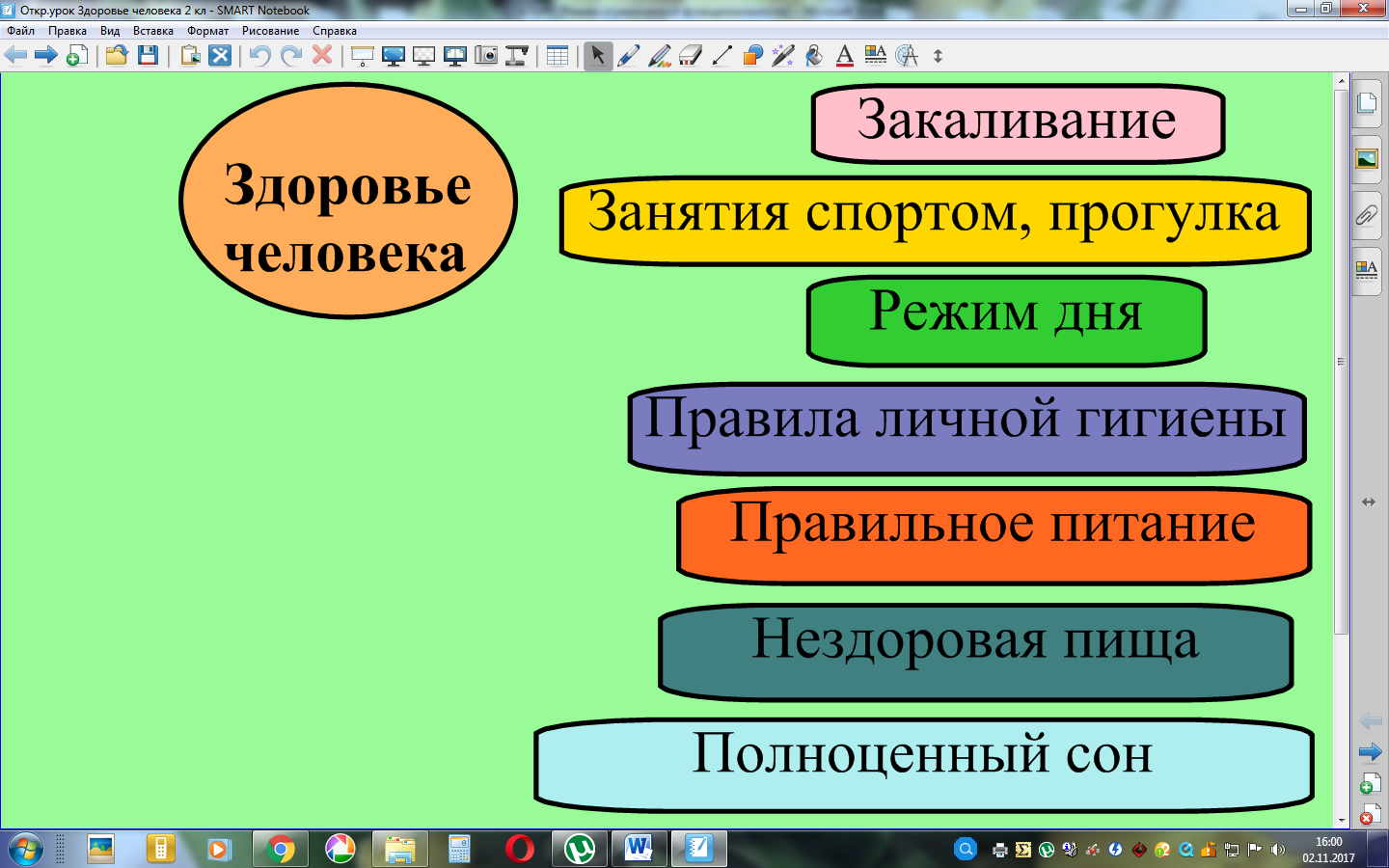Image resolution: width=1389 pixels, height=868 pixels.
Task: Toggle the toolbar position up-down arrow
Action: (x=938, y=56)
